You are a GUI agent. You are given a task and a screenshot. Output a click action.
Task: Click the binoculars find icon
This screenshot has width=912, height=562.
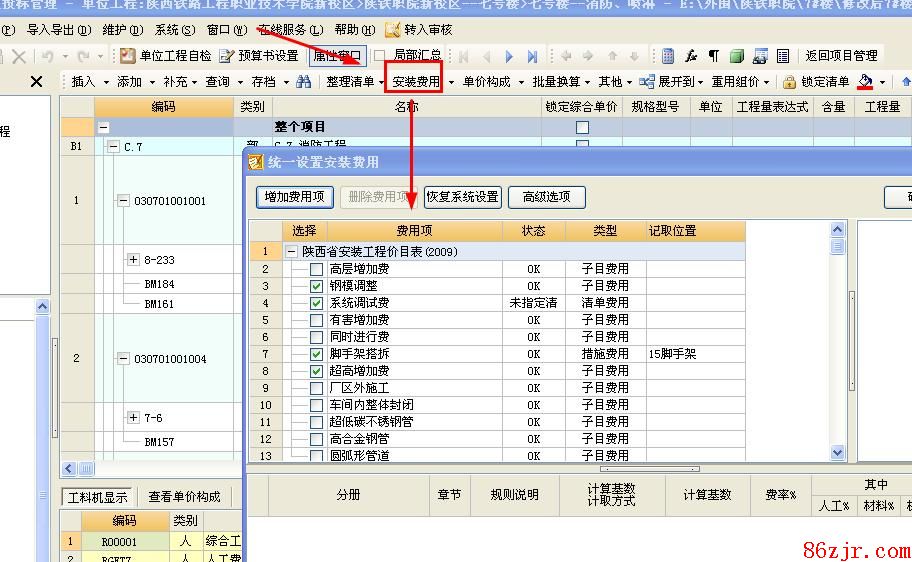[304, 82]
